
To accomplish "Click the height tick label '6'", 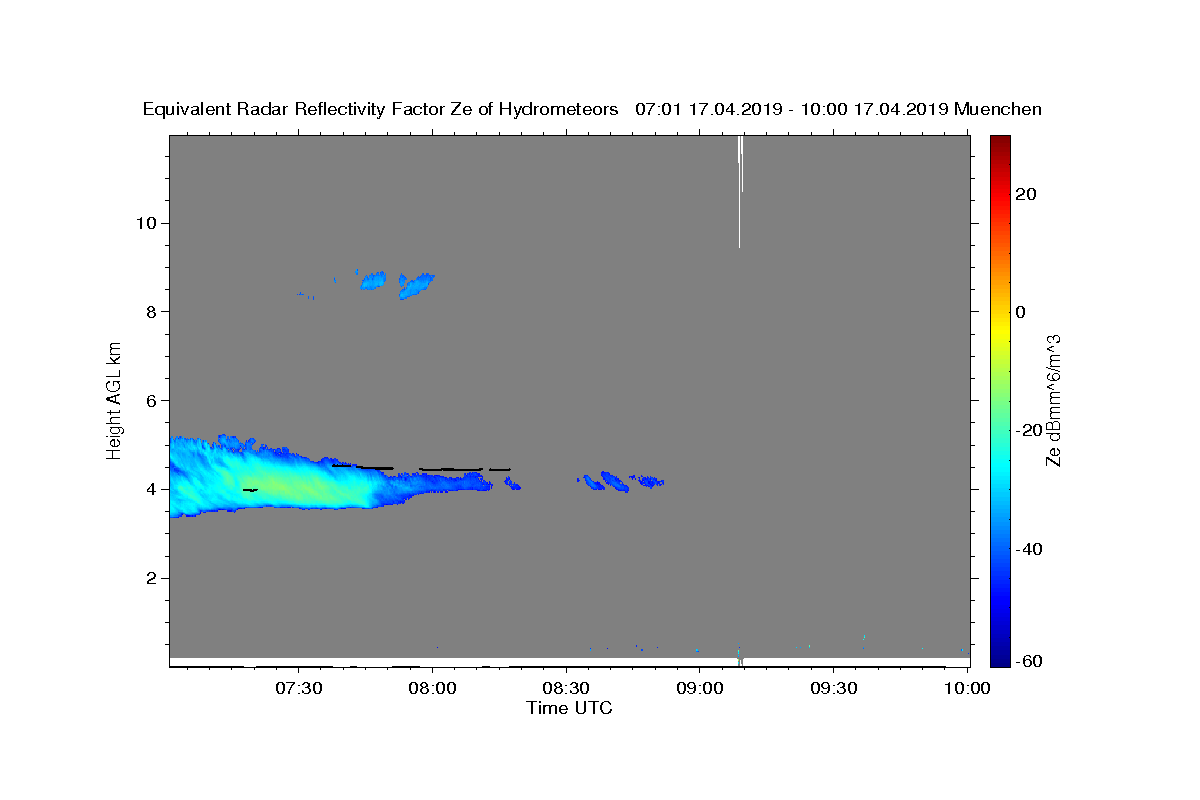I will 153,401.
